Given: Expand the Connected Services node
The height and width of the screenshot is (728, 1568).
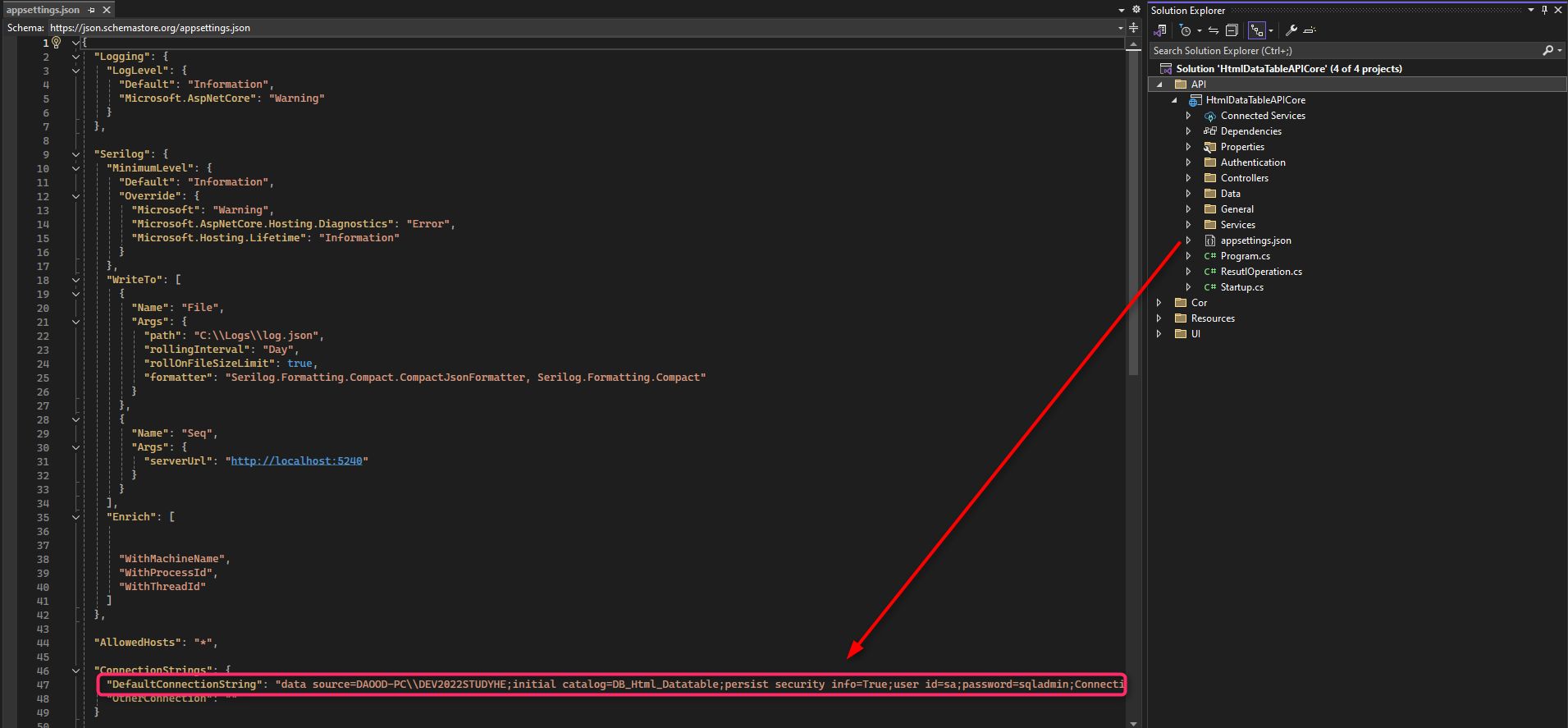Looking at the screenshot, I should tap(1188, 116).
